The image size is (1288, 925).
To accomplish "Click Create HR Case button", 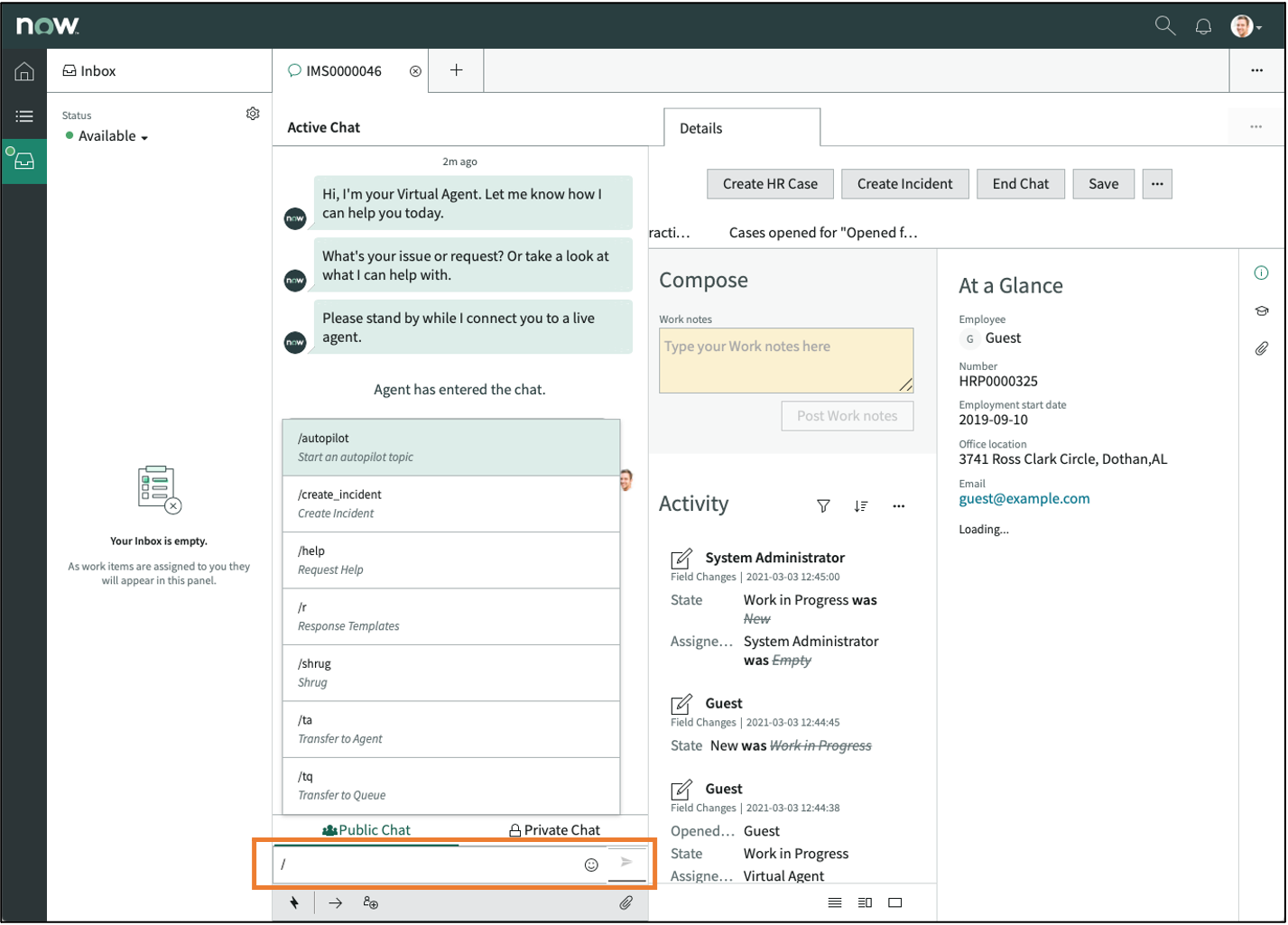I will point(770,184).
